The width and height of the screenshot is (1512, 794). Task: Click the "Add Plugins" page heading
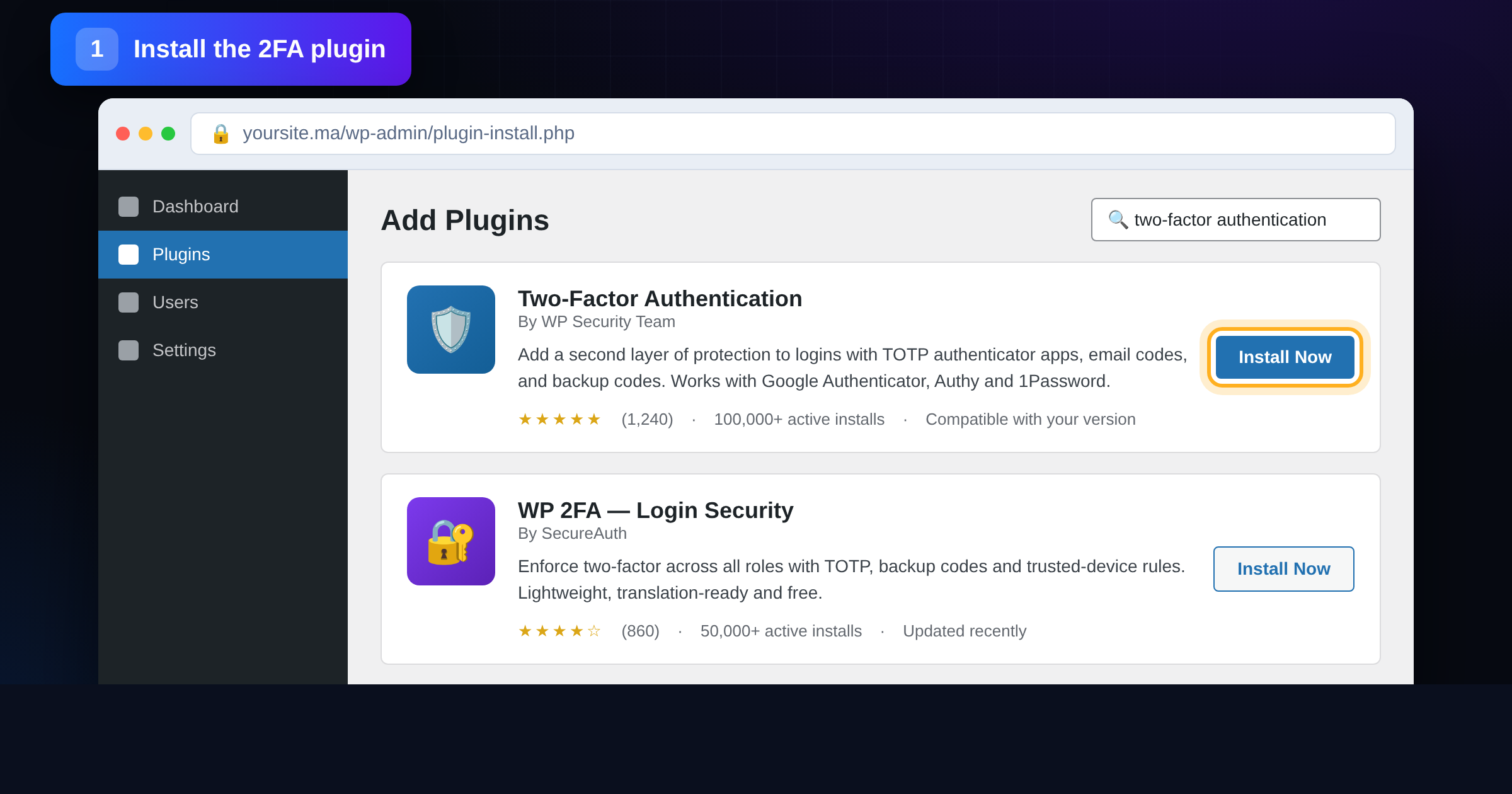[465, 220]
